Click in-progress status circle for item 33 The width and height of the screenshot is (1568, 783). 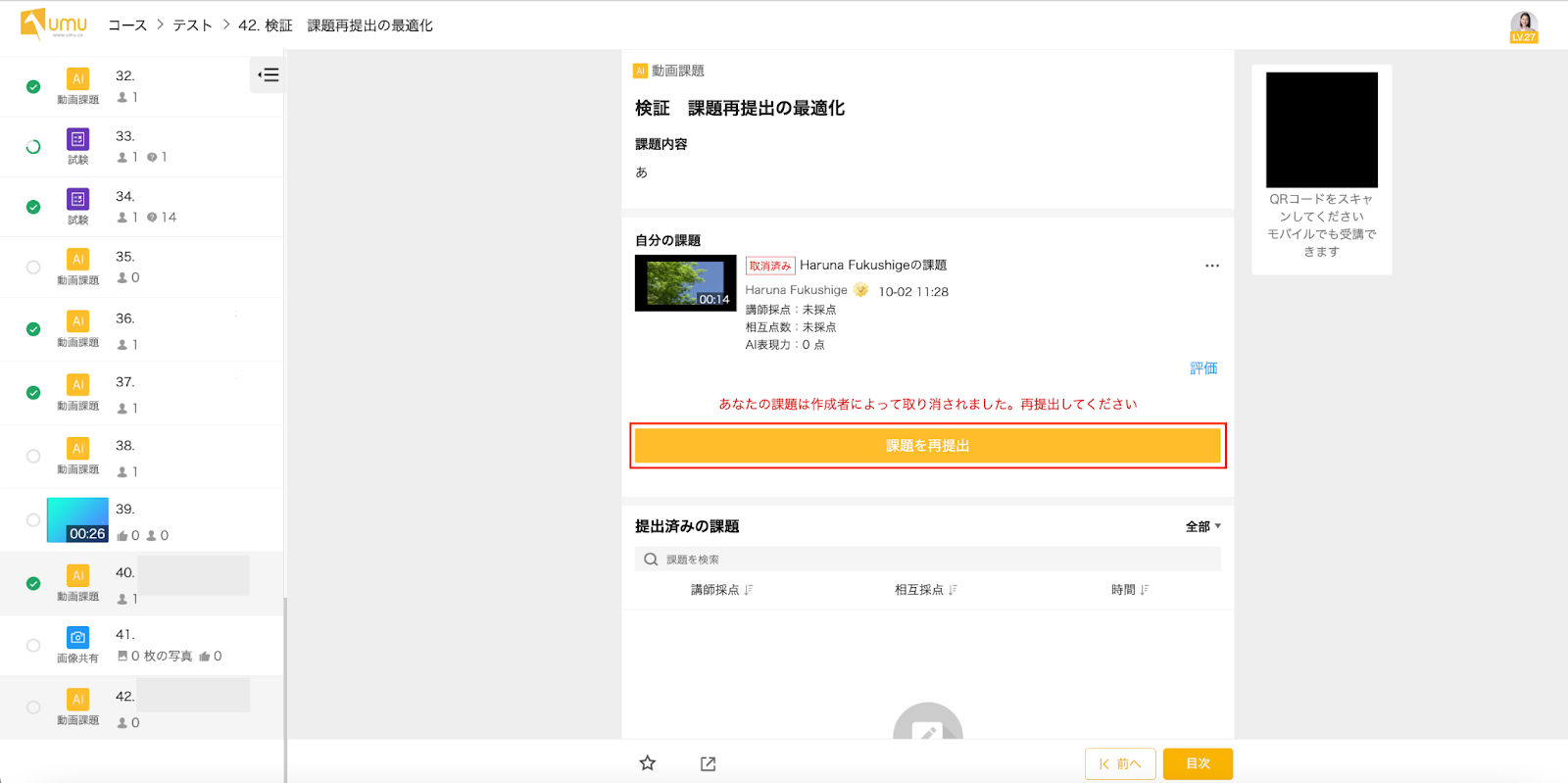point(33,147)
